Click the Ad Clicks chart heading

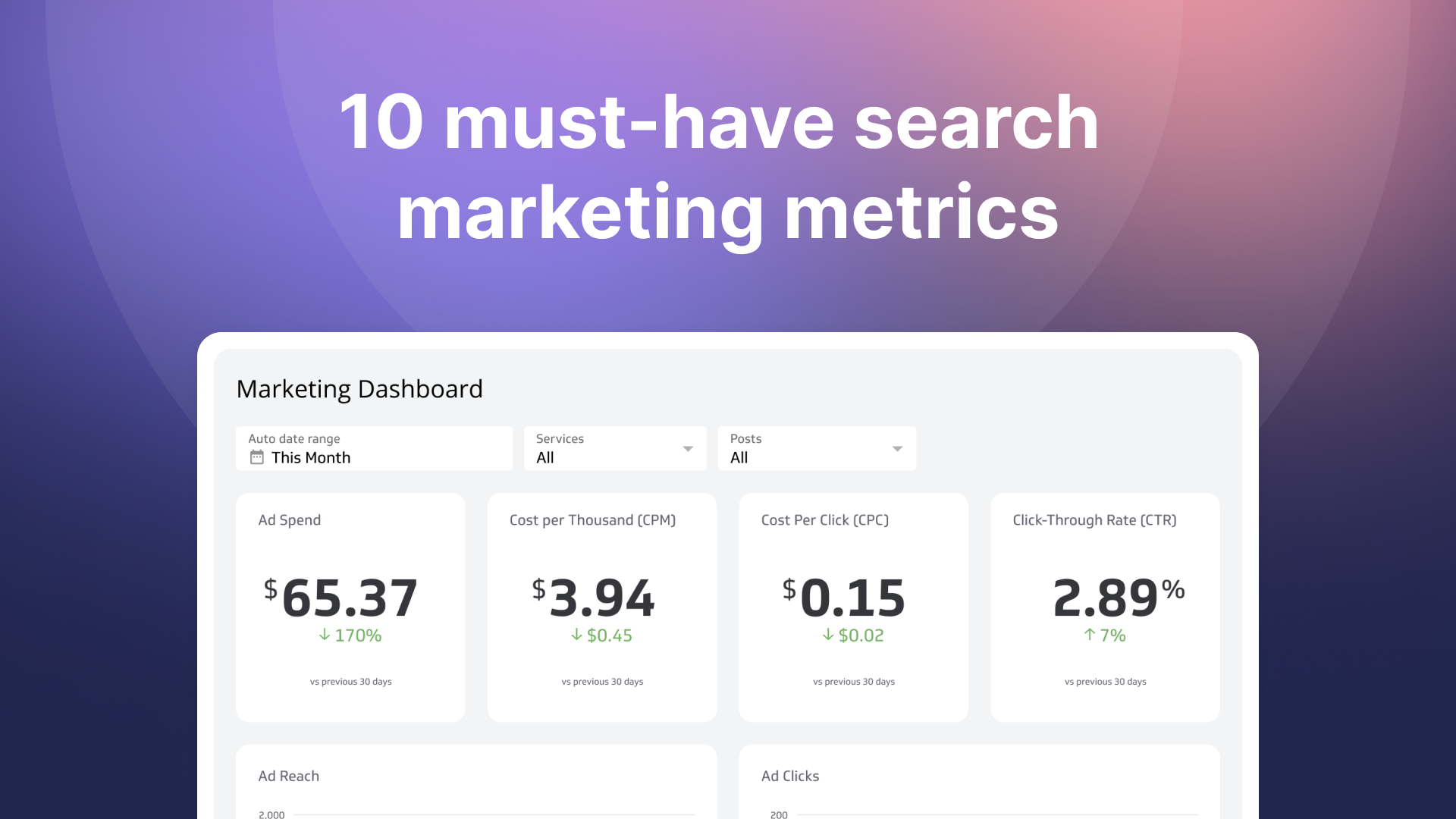[790, 776]
